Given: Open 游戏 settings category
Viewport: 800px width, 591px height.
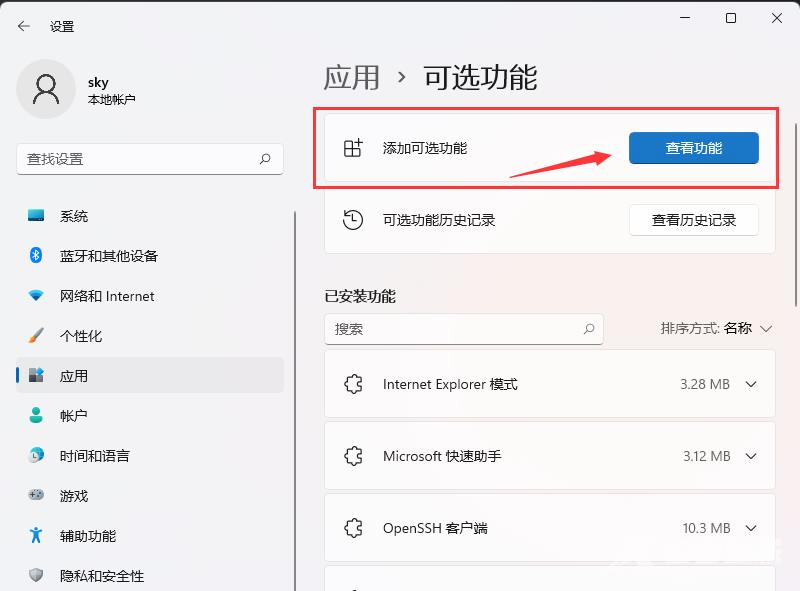Looking at the screenshot, I should (150, 495).
